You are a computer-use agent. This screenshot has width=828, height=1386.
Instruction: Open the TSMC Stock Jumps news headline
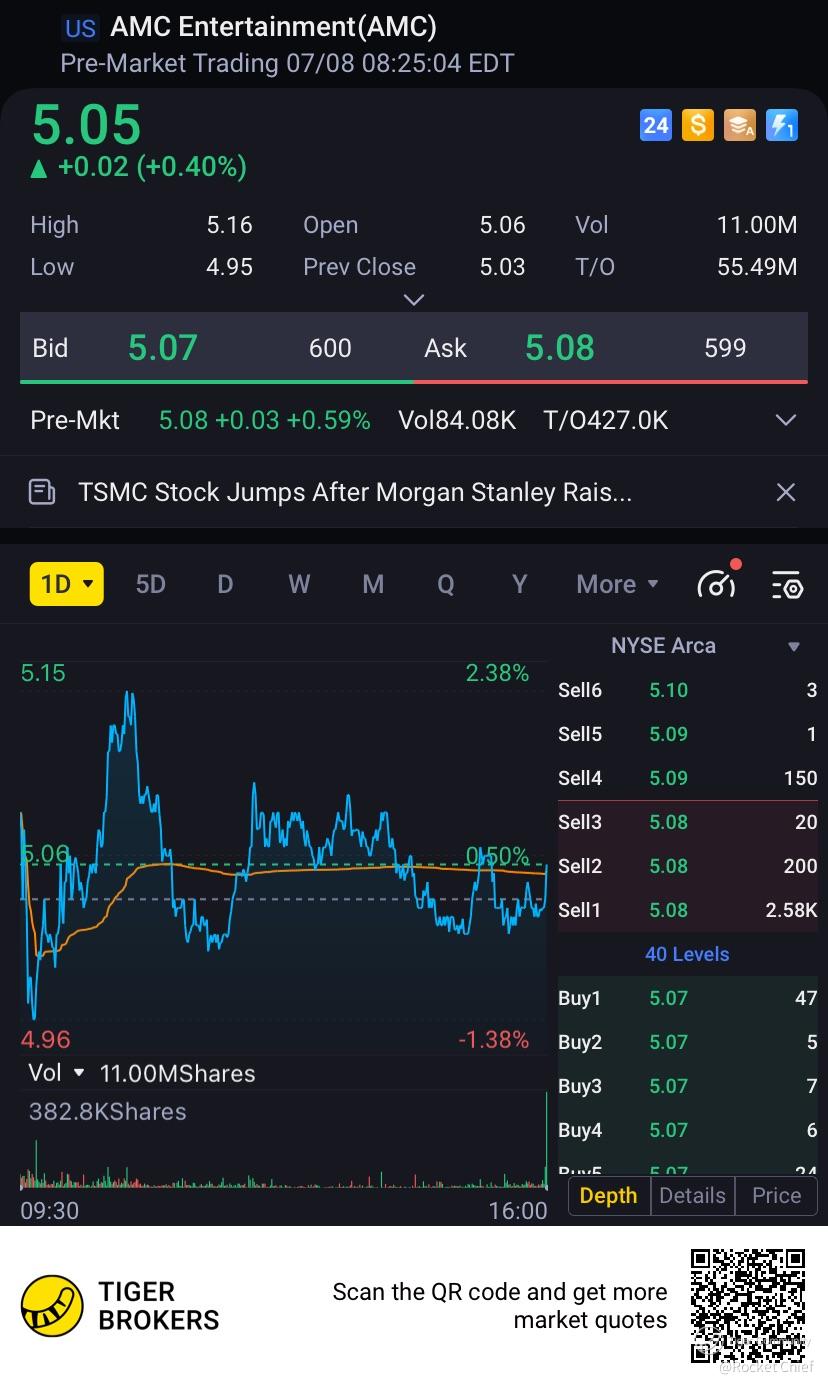[355, 492]
